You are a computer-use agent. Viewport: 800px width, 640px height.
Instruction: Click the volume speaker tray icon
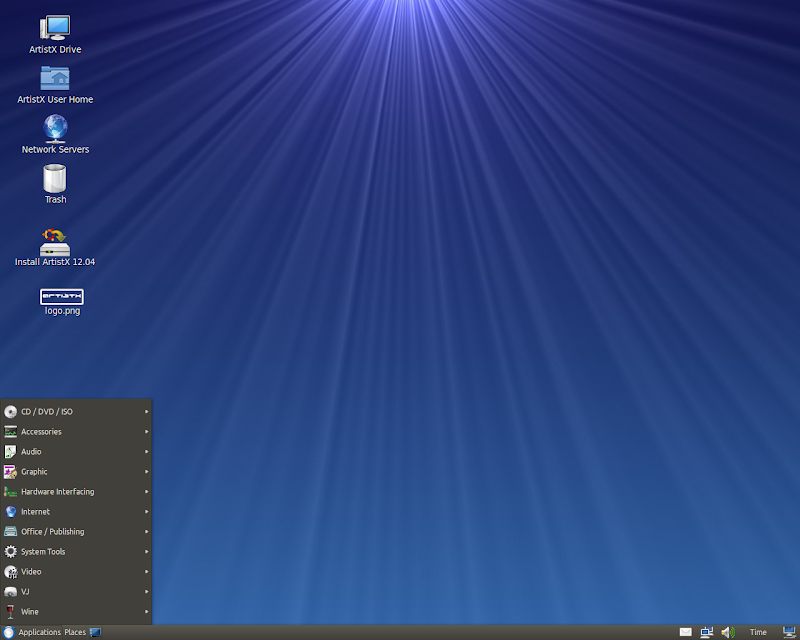click(x=728, y=632)
